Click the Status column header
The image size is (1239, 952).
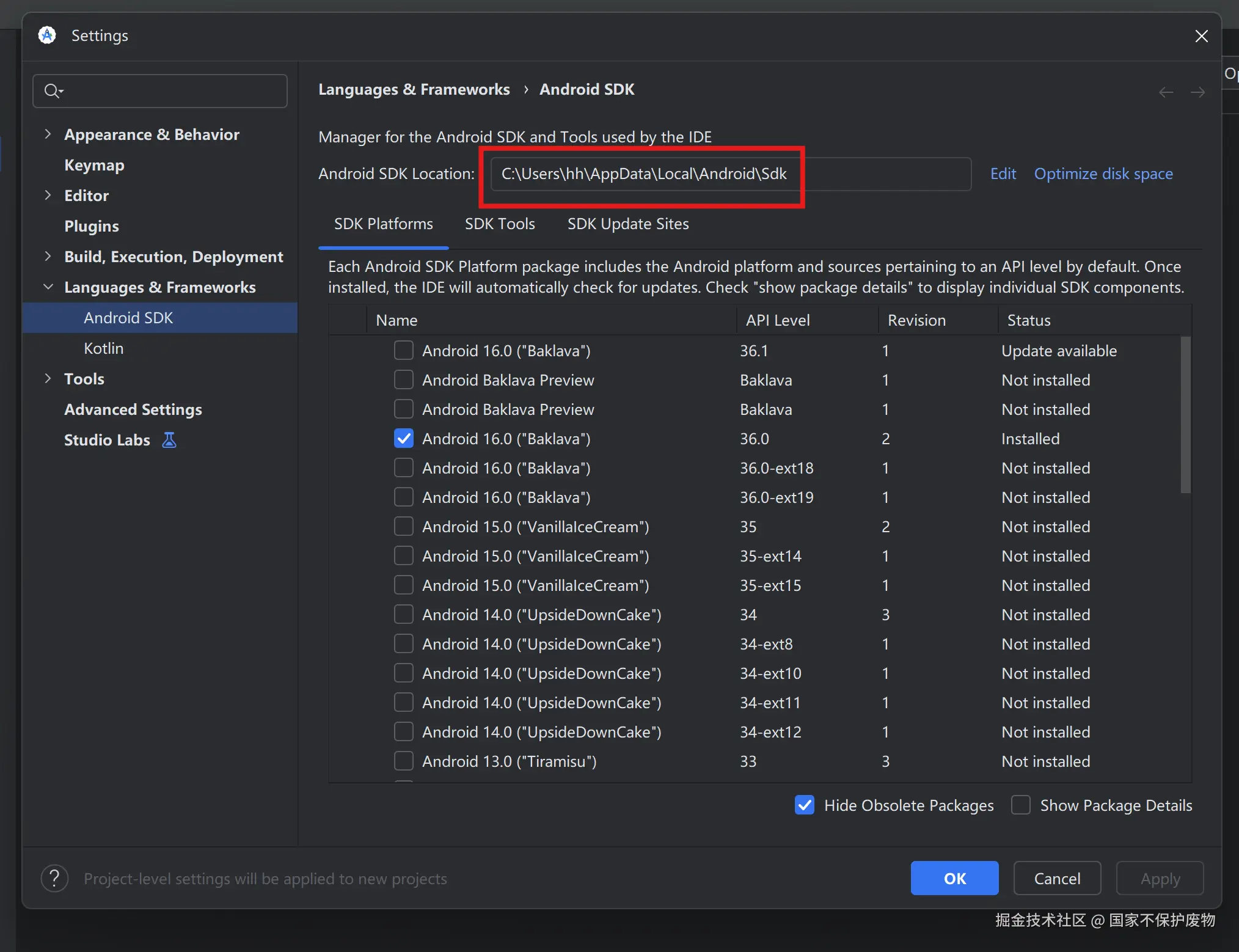coord(1095,320)
